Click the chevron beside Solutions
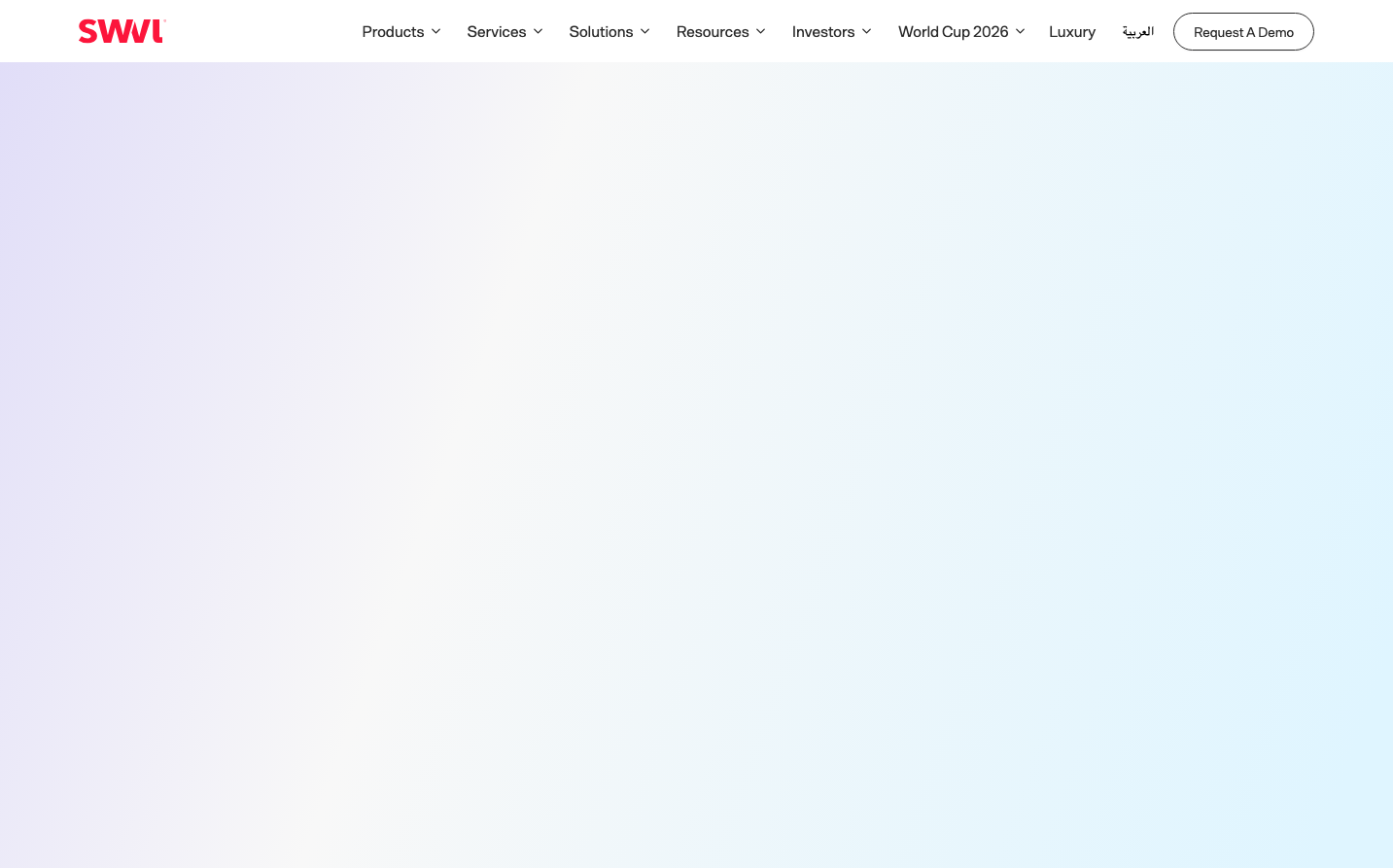 pyautogui.click(x=645, y=31)
